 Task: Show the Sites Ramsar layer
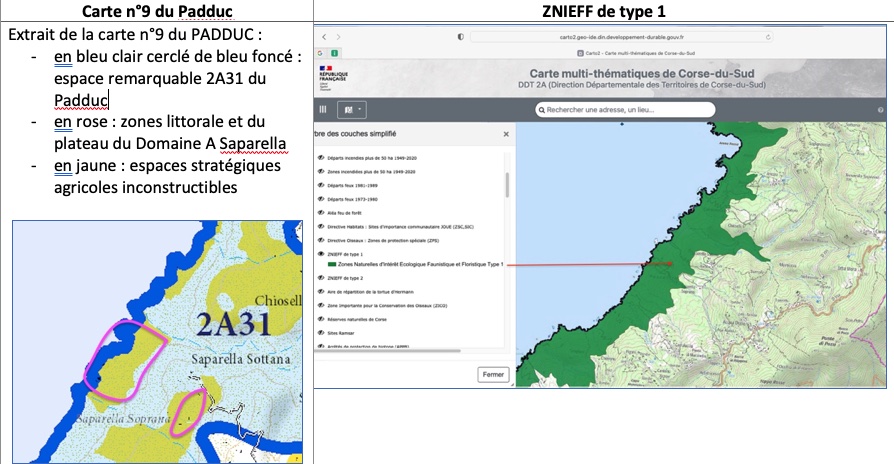(321, 331)
